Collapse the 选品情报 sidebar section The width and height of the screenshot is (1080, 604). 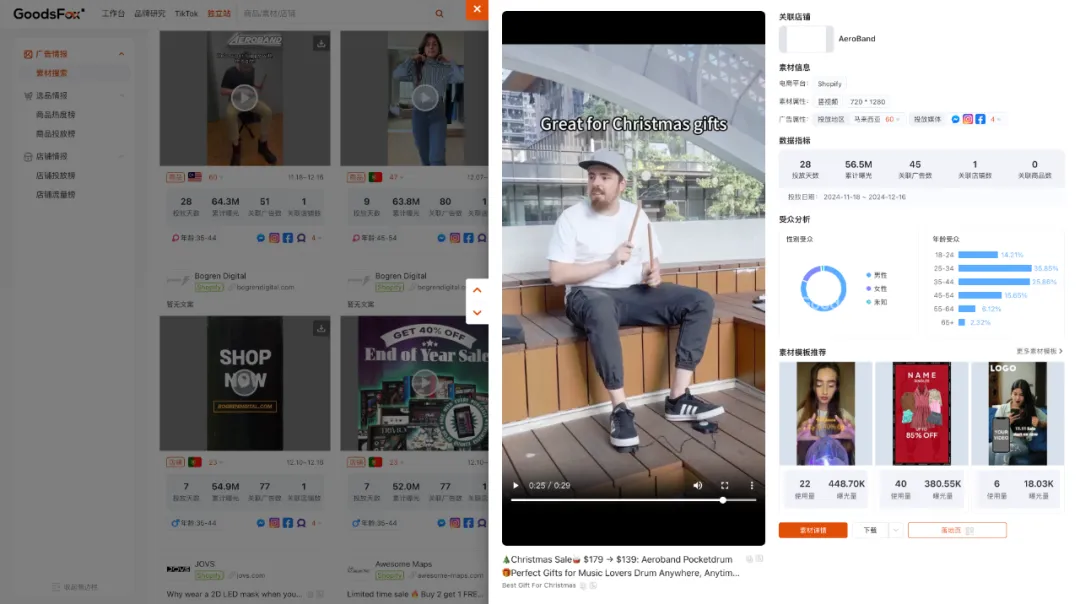121,96
